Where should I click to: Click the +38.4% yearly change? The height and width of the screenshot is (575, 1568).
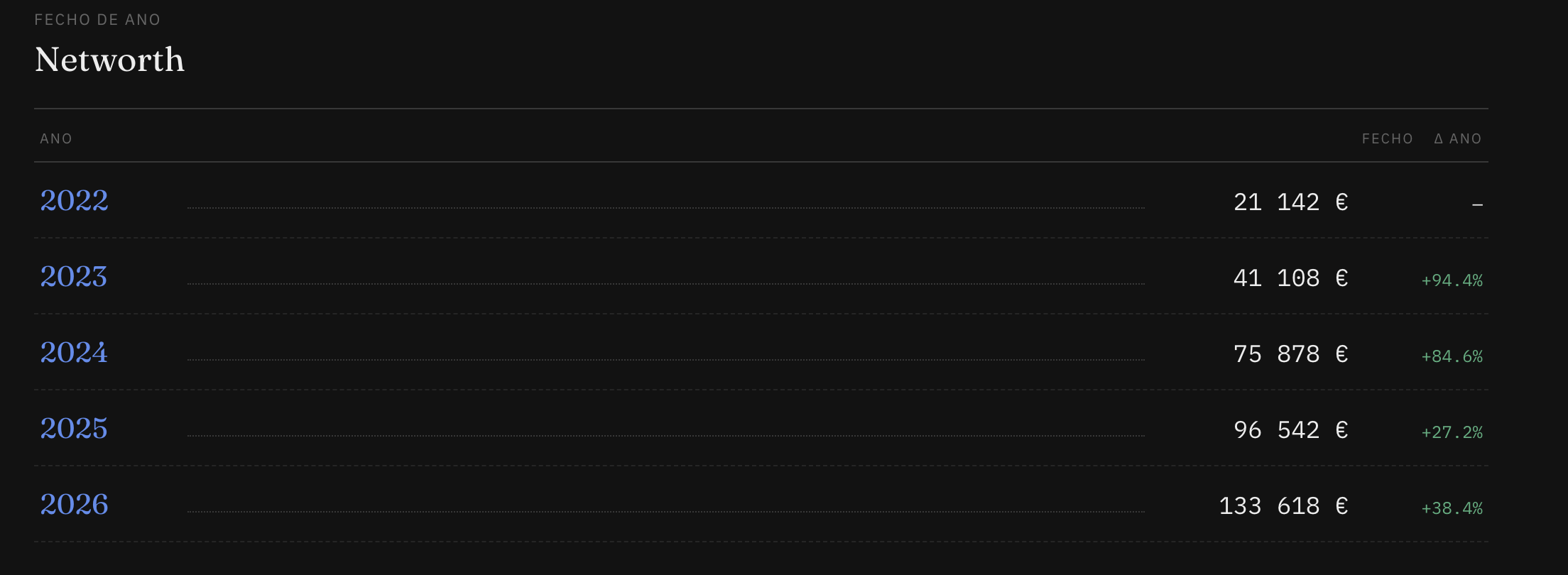click(1452, 508)
